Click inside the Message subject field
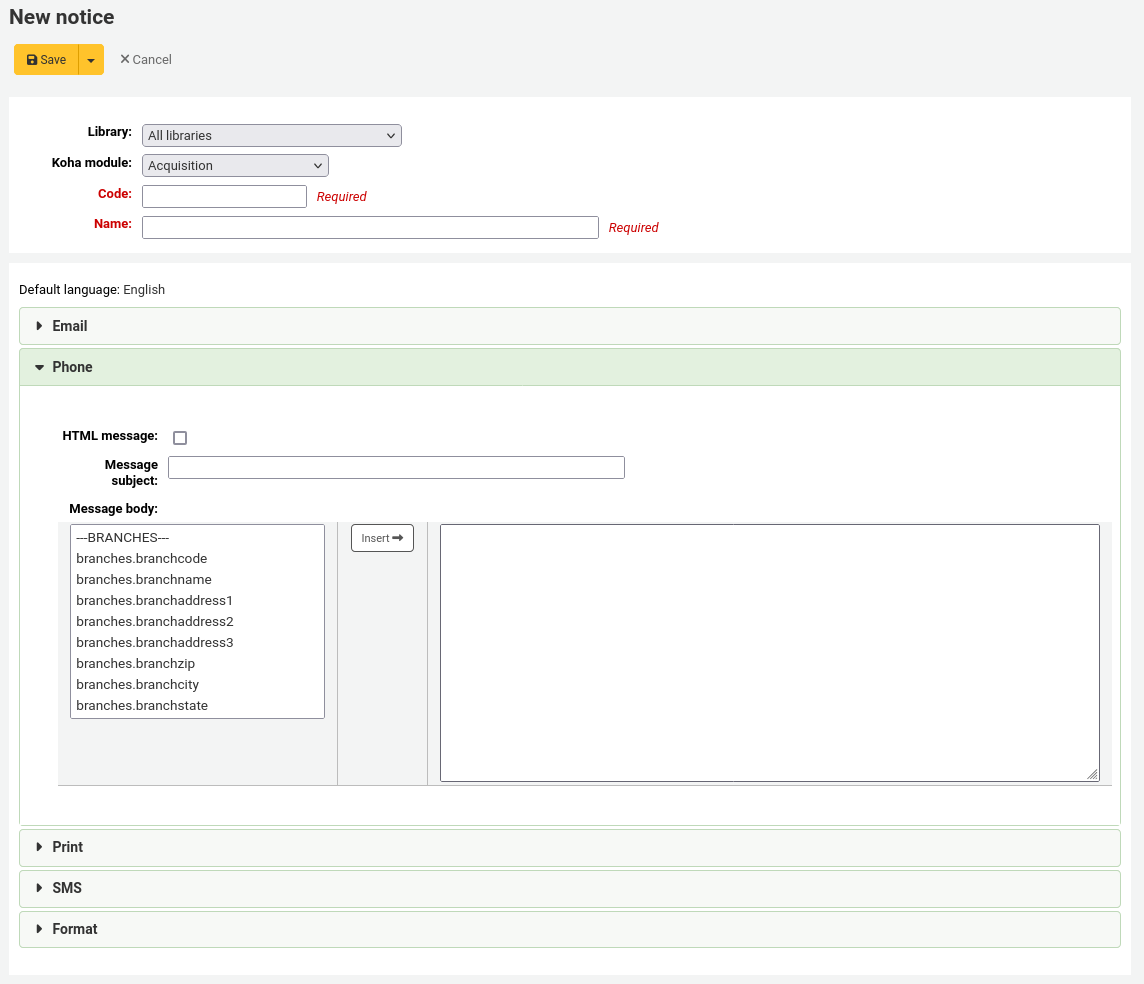The width and height of the screenshot is (1144, 984). (x=396, y=467)
